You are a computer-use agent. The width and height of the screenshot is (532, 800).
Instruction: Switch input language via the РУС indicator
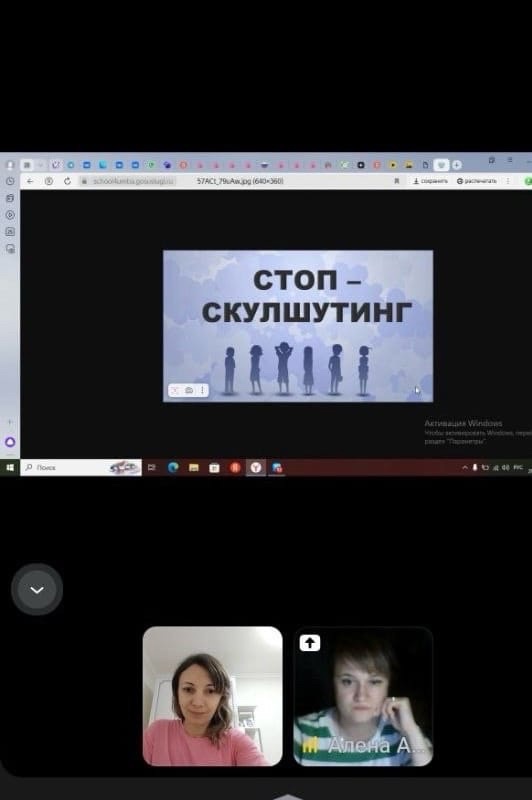(518, 467)
